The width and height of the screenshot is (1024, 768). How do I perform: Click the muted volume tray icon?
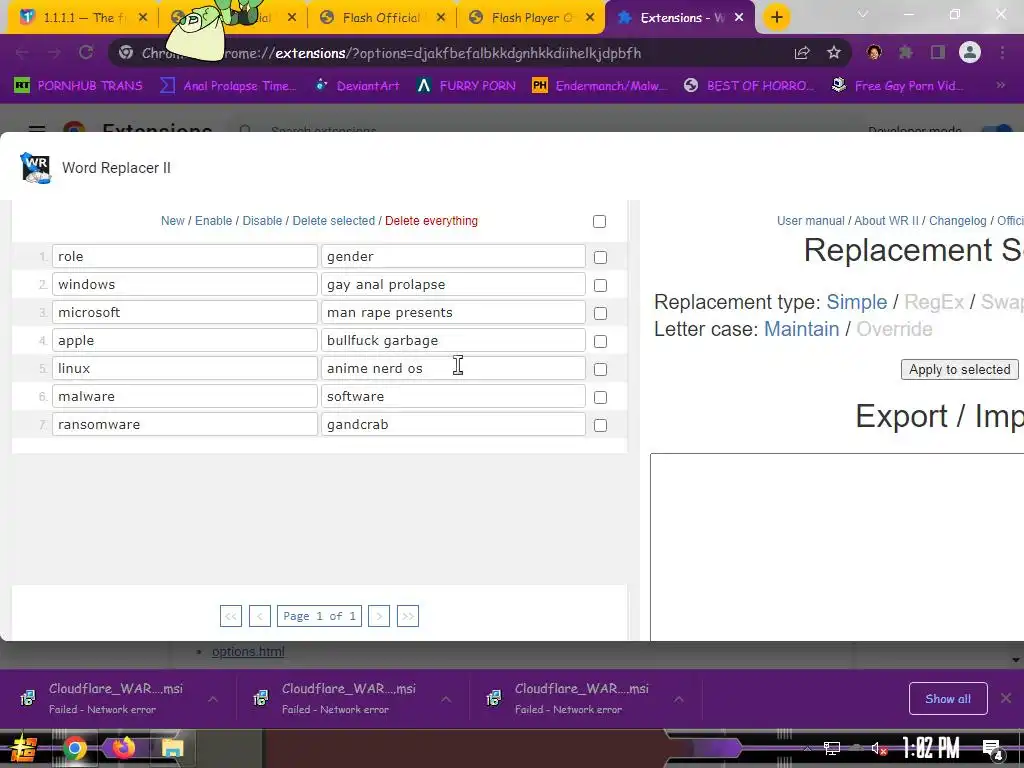tap(879, 749)
